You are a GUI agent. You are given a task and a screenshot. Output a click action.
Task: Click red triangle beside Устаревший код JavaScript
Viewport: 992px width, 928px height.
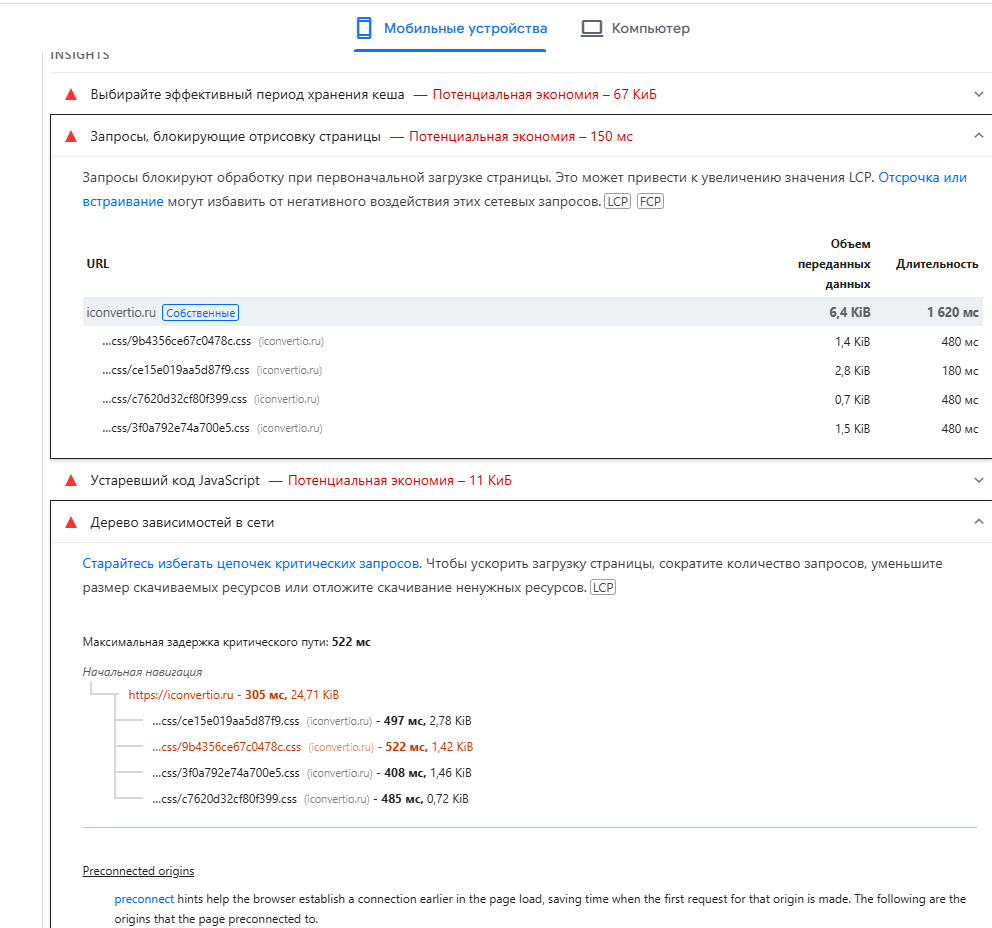pos(71,481)
